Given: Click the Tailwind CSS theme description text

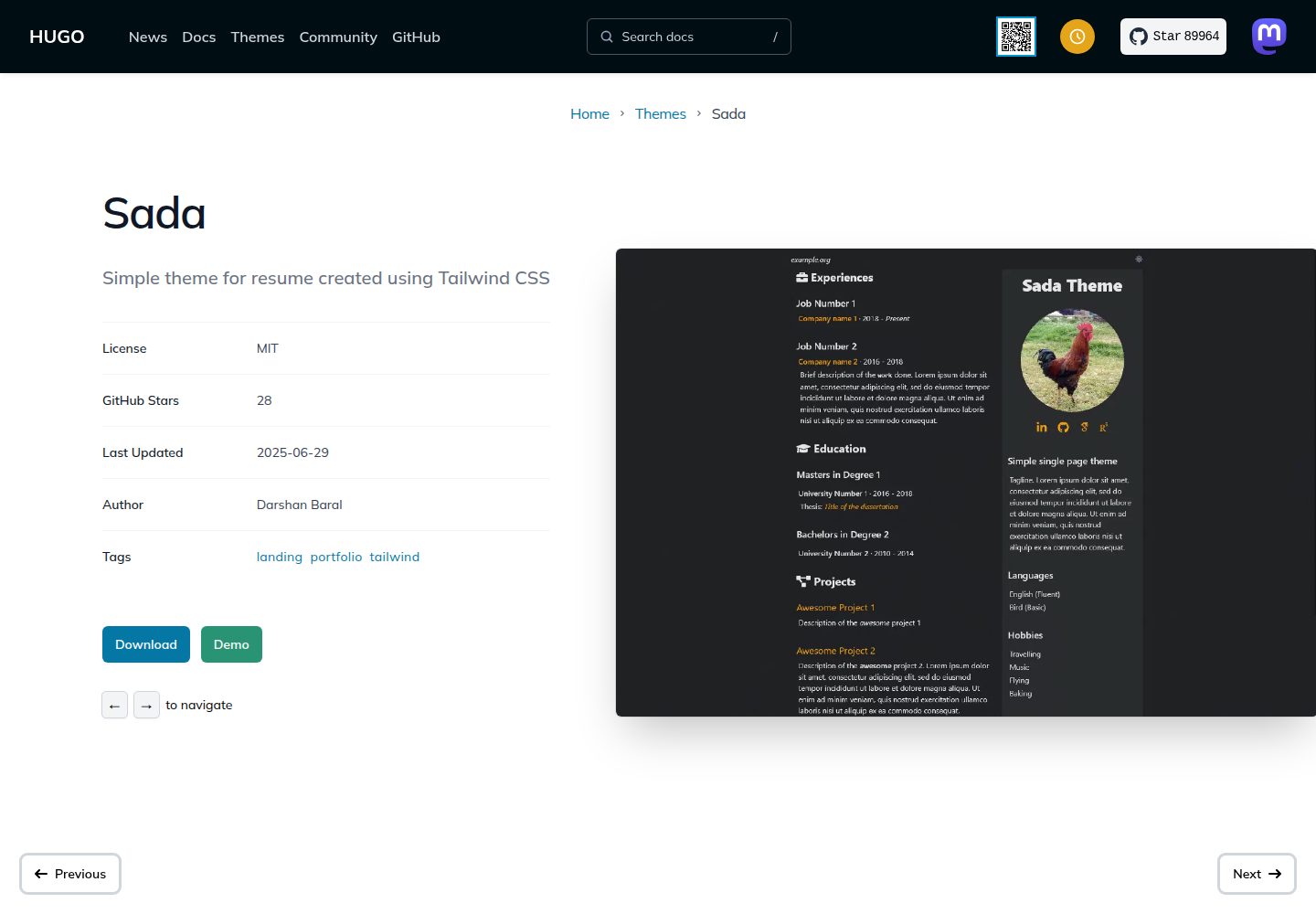Looking at the screenshot, I should pos(326,278).
